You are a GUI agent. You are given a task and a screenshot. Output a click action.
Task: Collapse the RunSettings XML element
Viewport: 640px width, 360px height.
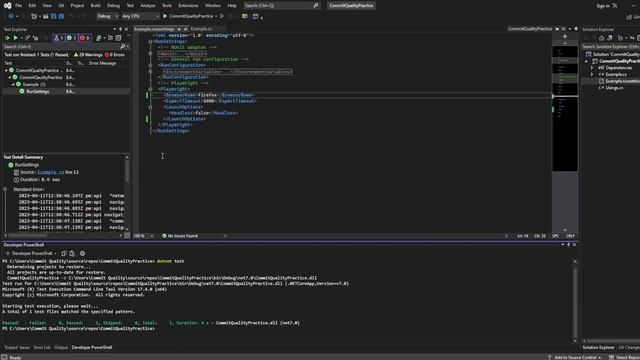pyautogui.click(x=150, y=41)
